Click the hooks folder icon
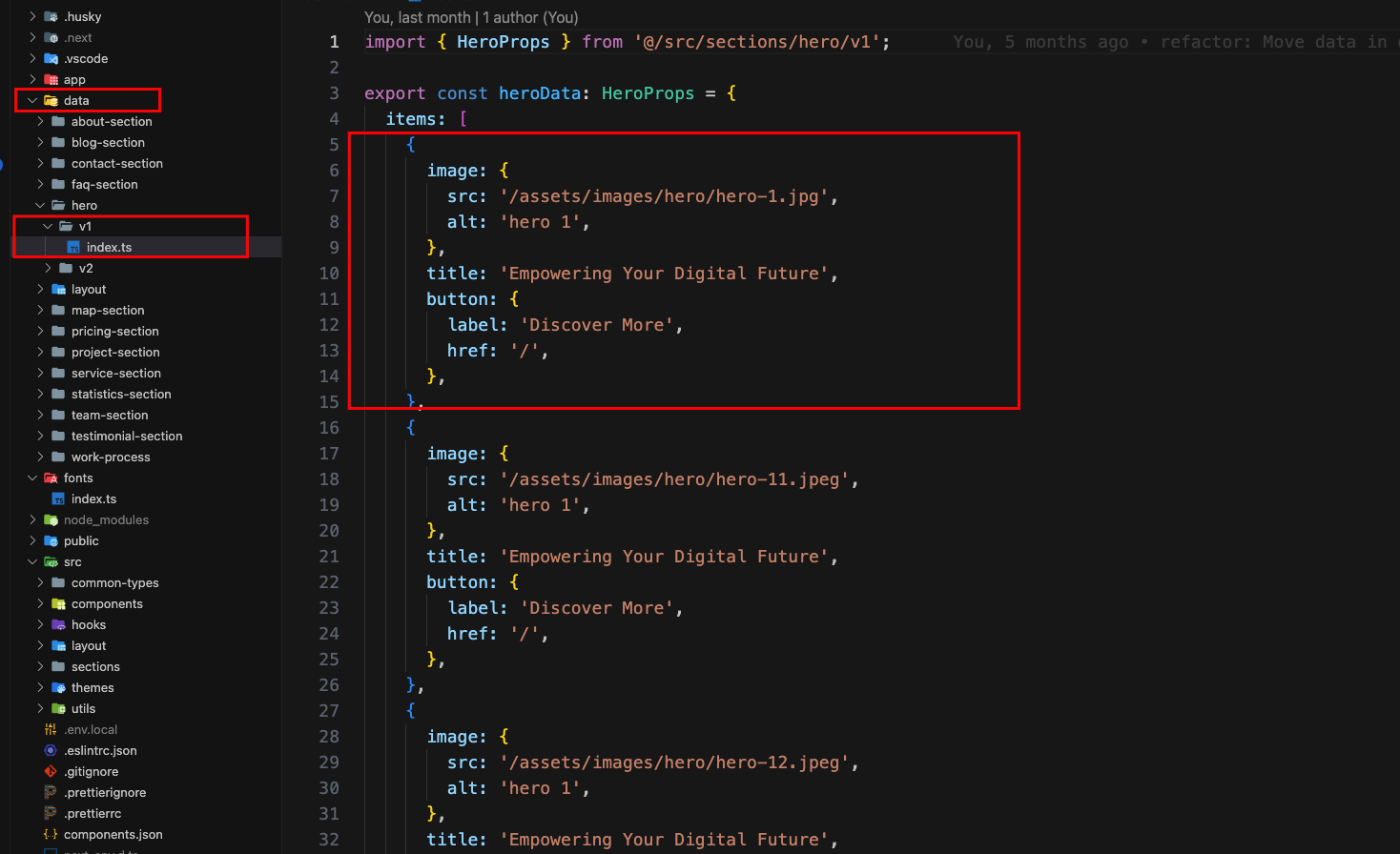1400x854 pixels. point(58,625)
